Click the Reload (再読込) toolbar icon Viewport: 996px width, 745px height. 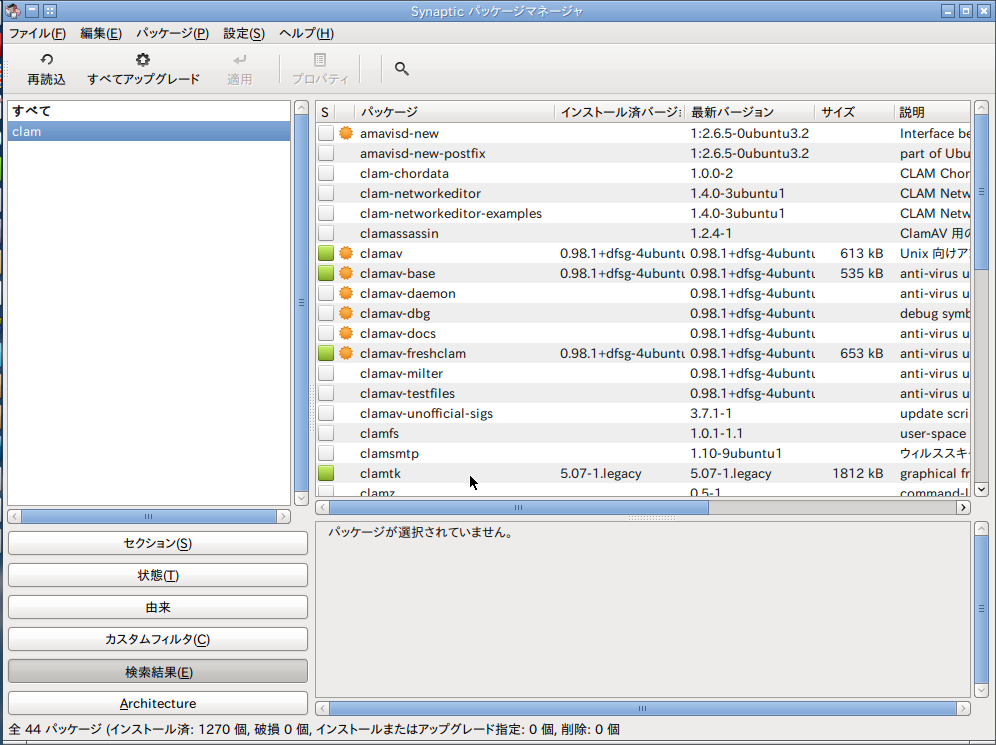[46, 60]
